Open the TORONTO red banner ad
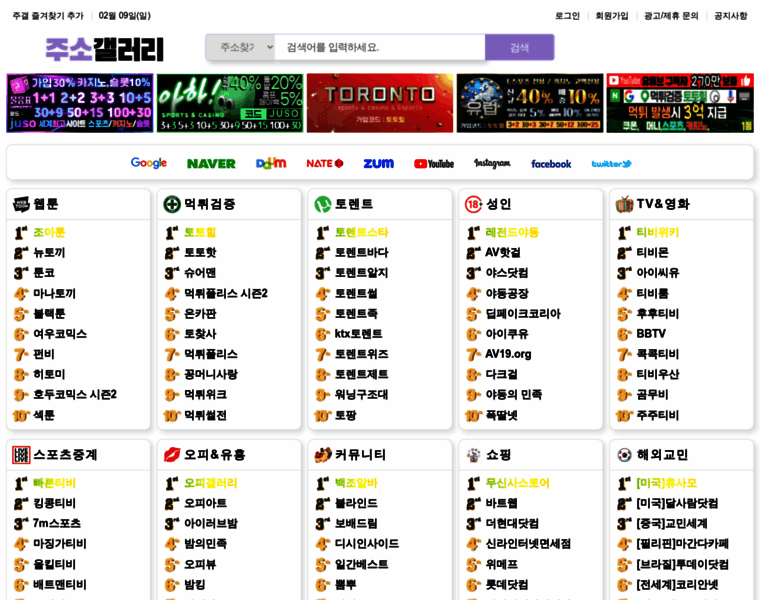This screenshot has height=600, width=760. pos(380,103)
